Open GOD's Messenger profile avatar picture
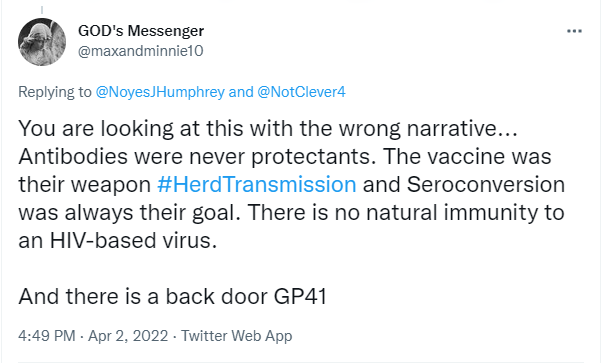This screenshot has width=602, height=363. (42, 42)
